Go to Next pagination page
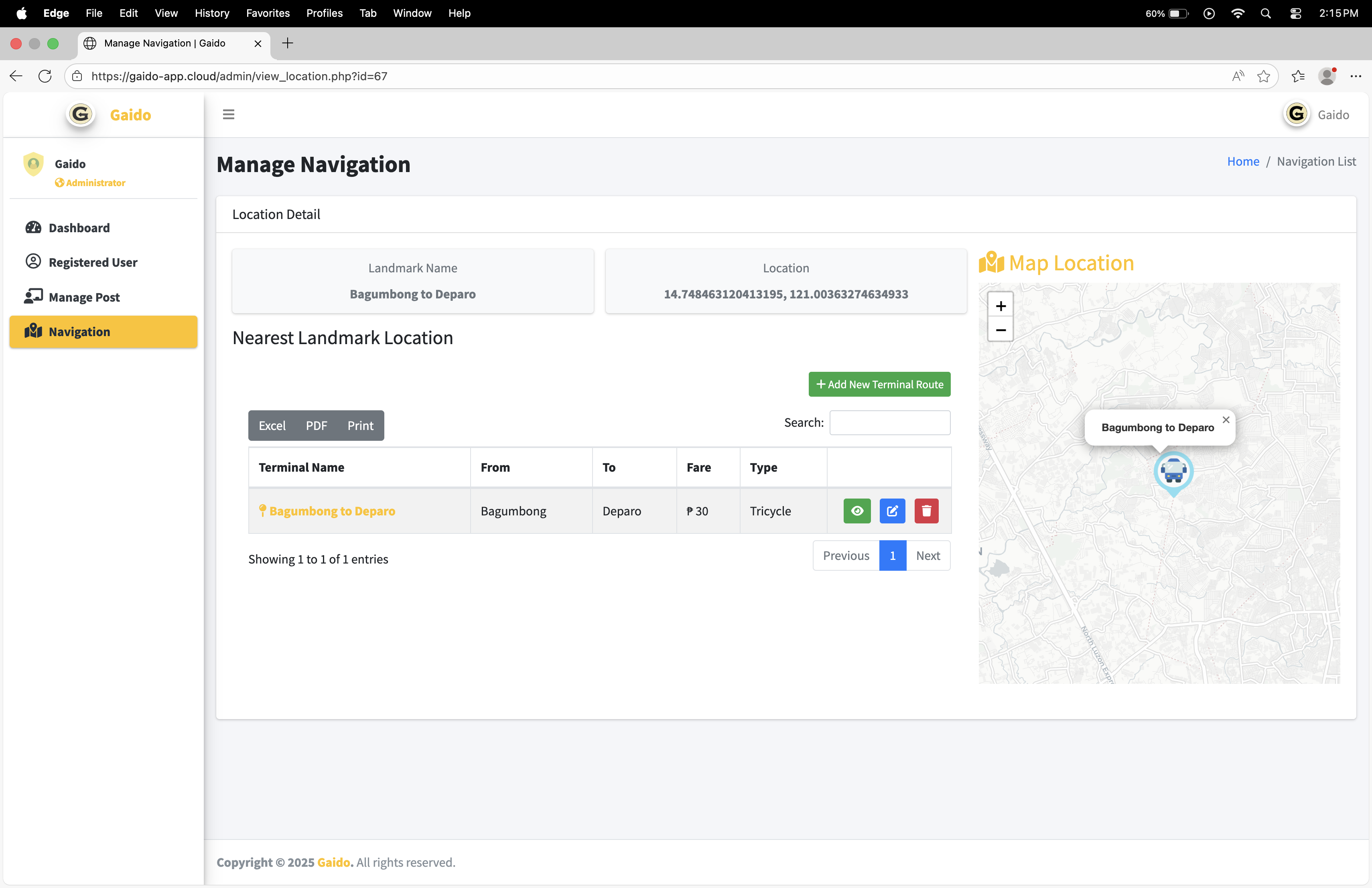This screenshot has width=1372, height=888. (928, 556)
